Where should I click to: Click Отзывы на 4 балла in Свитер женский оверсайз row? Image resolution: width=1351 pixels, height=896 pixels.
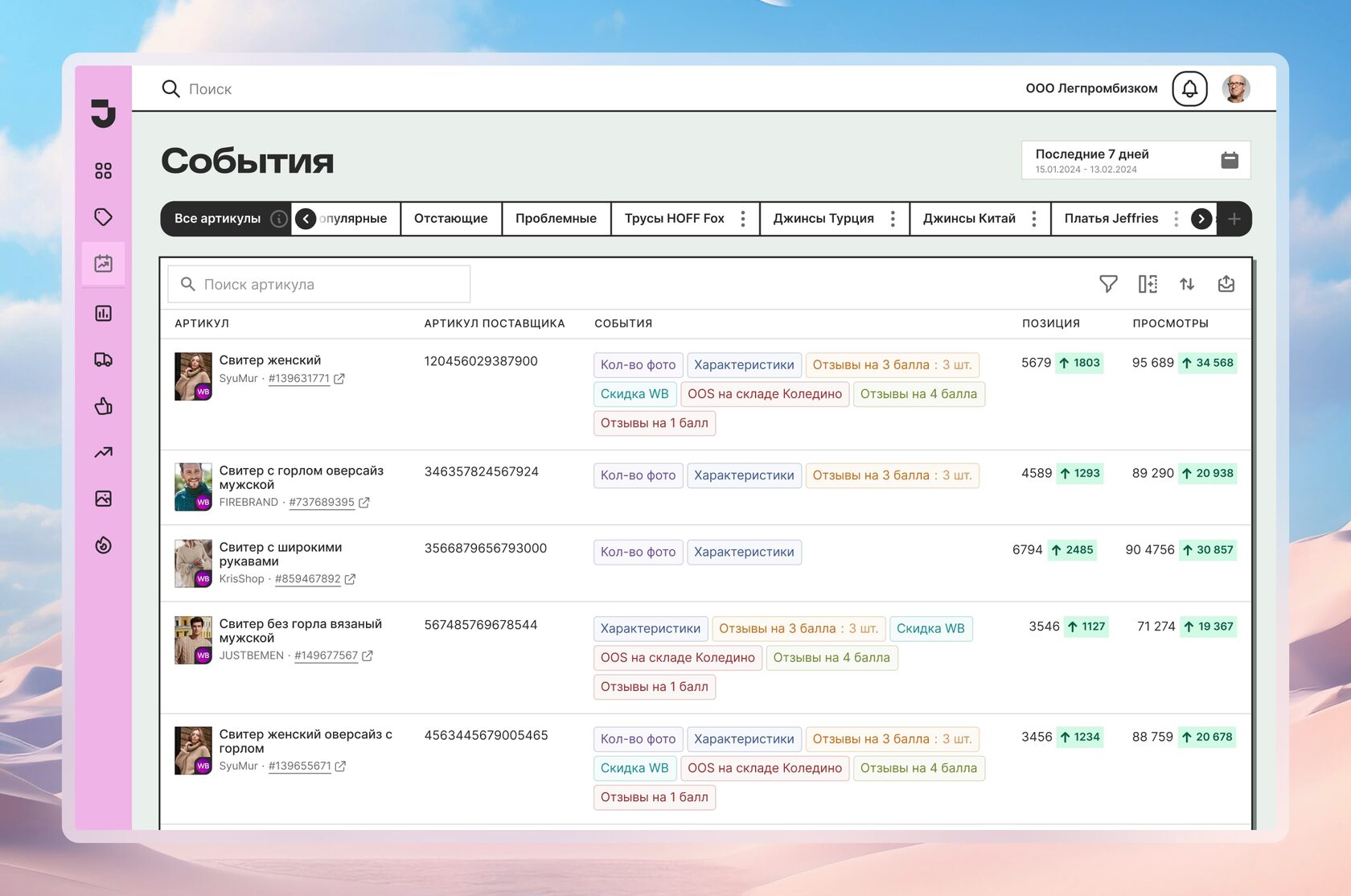(x=919, y=768)
